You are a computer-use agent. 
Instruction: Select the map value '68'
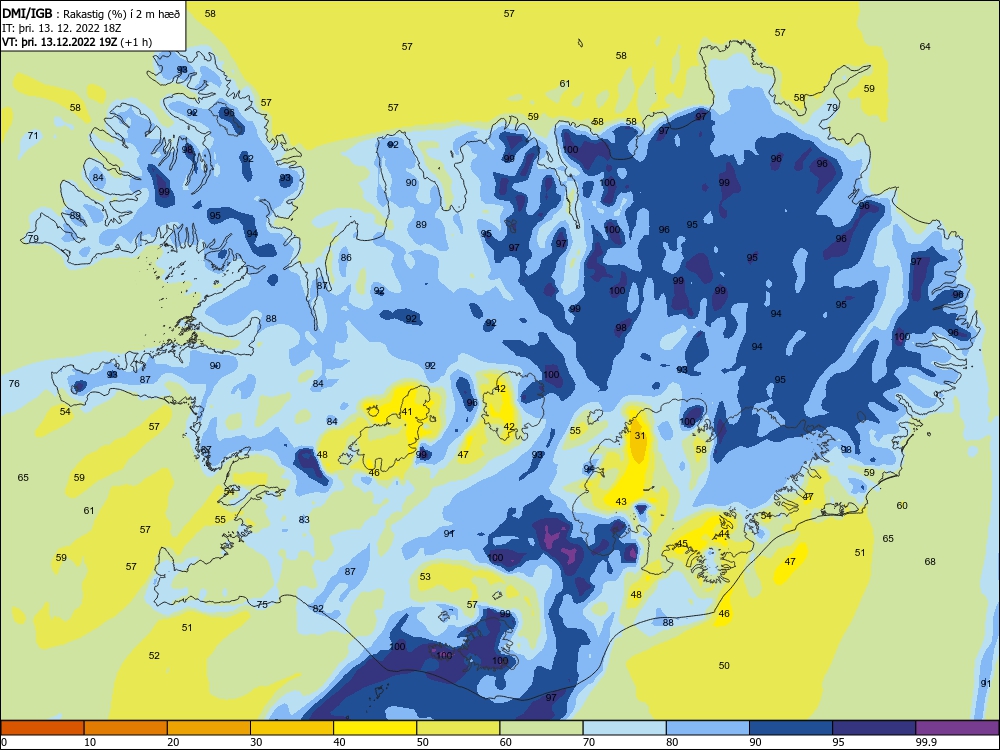point(930,562)
